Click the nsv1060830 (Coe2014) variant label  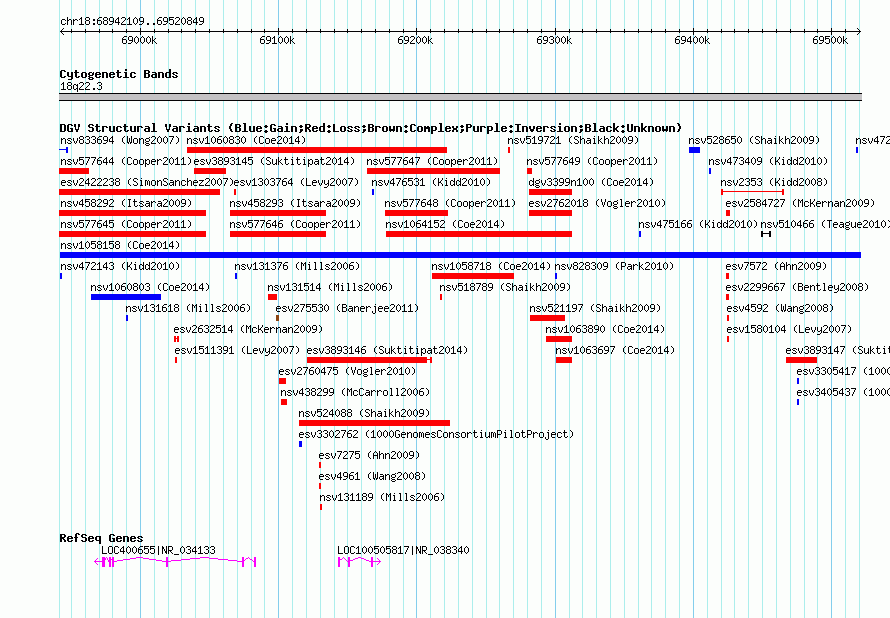point(246,140)
